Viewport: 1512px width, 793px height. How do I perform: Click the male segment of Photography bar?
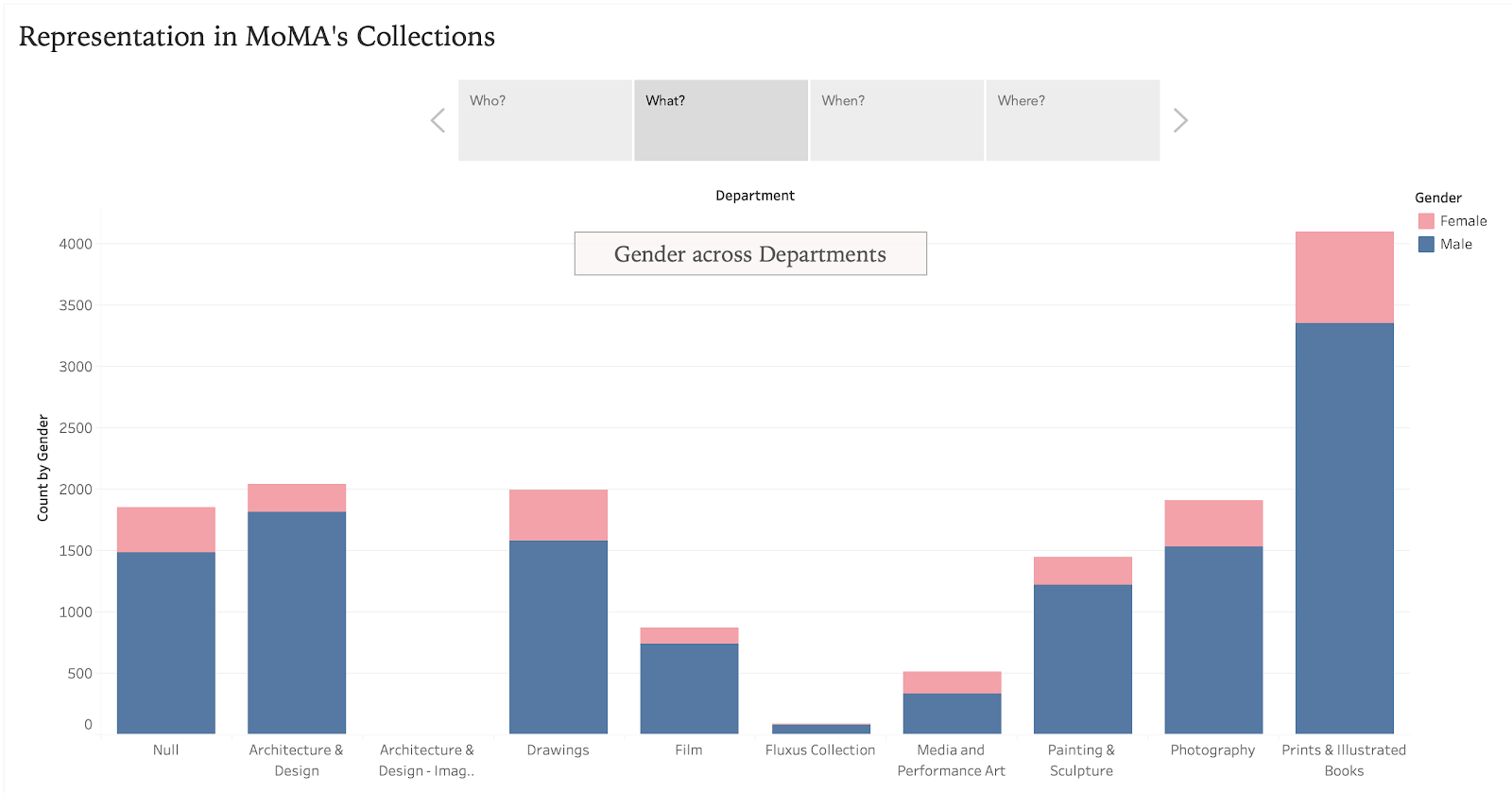pyautogui.click(x=1213, y=640)
